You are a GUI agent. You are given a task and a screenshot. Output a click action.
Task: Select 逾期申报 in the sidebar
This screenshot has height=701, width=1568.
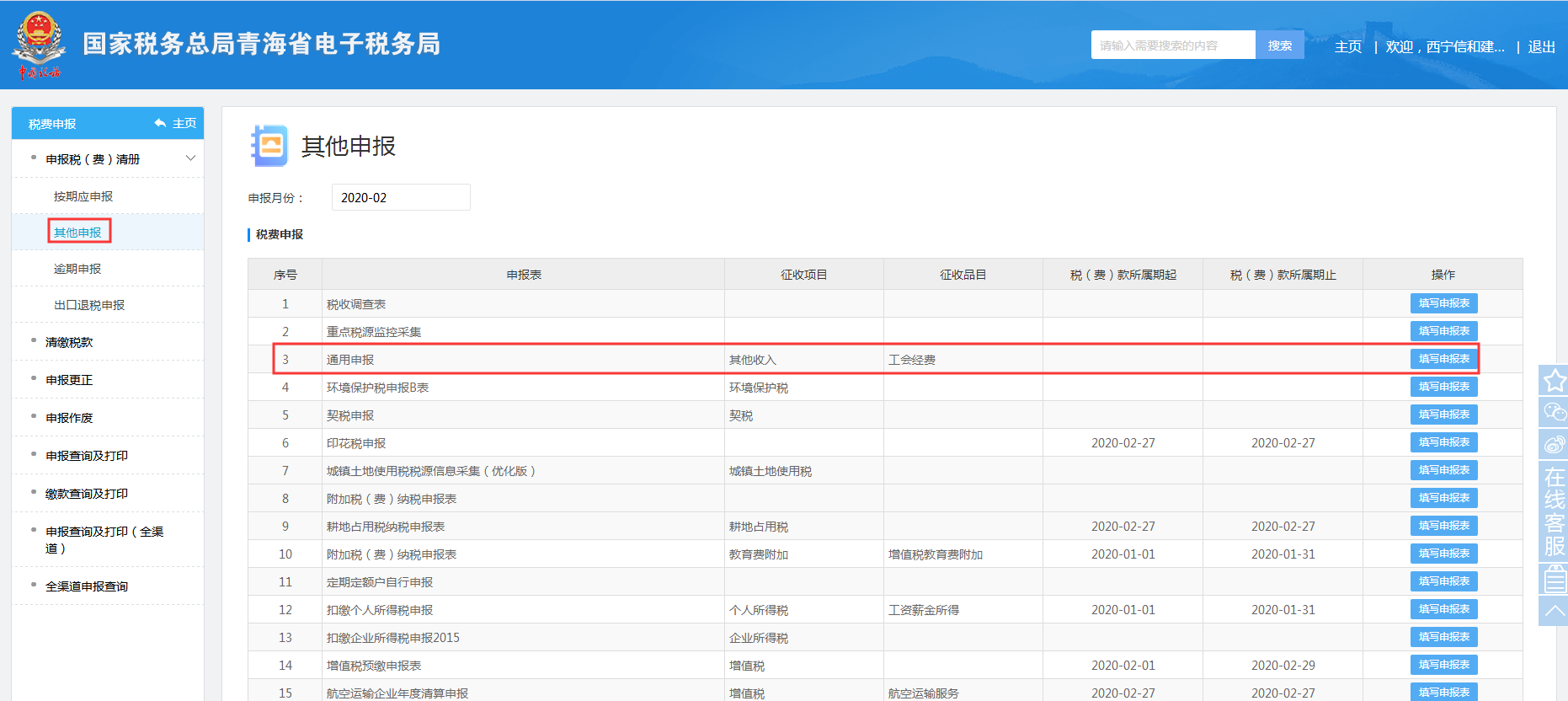(77, 269)
